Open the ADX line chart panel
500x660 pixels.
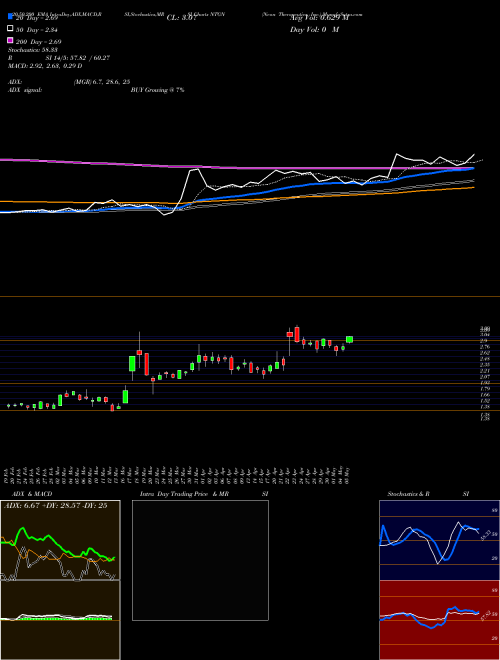[x=60, y=540]
